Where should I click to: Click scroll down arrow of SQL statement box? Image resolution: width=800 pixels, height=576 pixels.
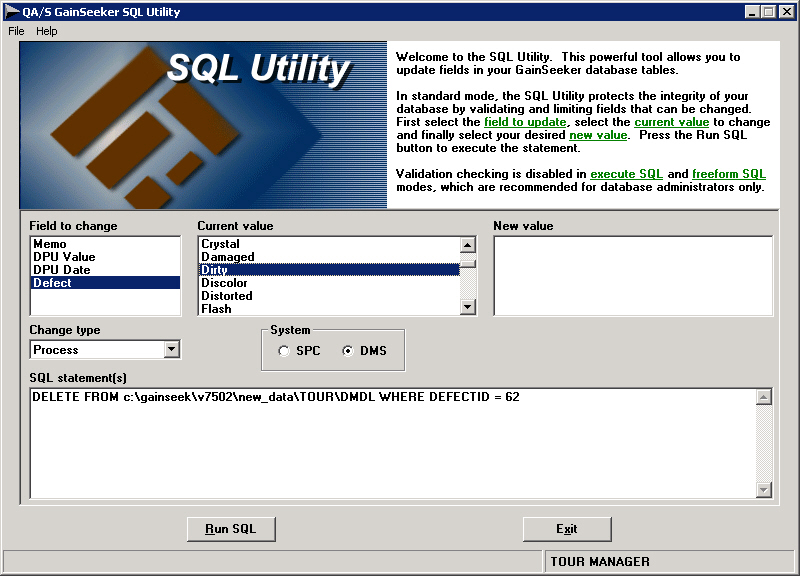[764, 489]
